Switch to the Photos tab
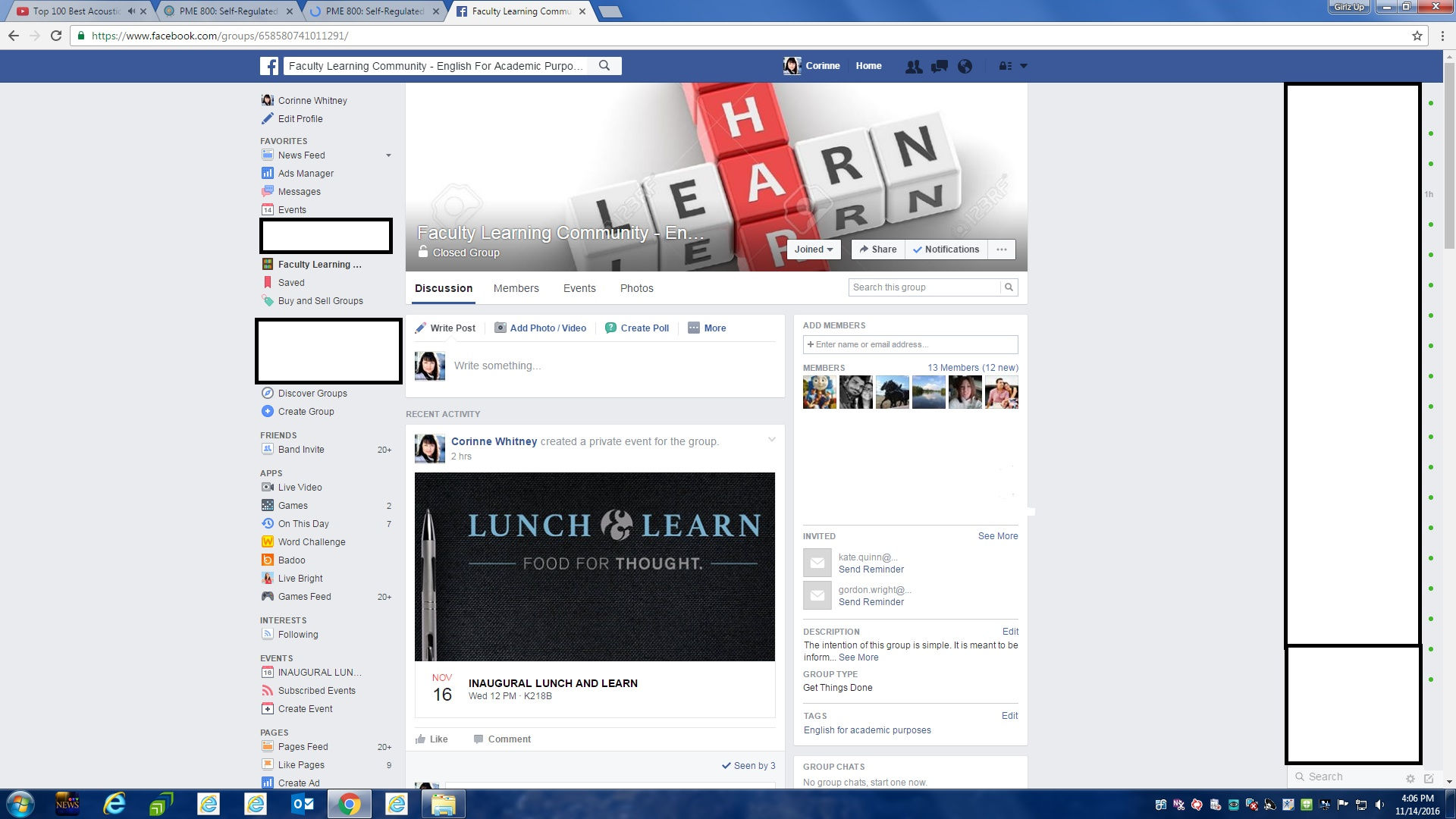 click(x=636, y=288)
